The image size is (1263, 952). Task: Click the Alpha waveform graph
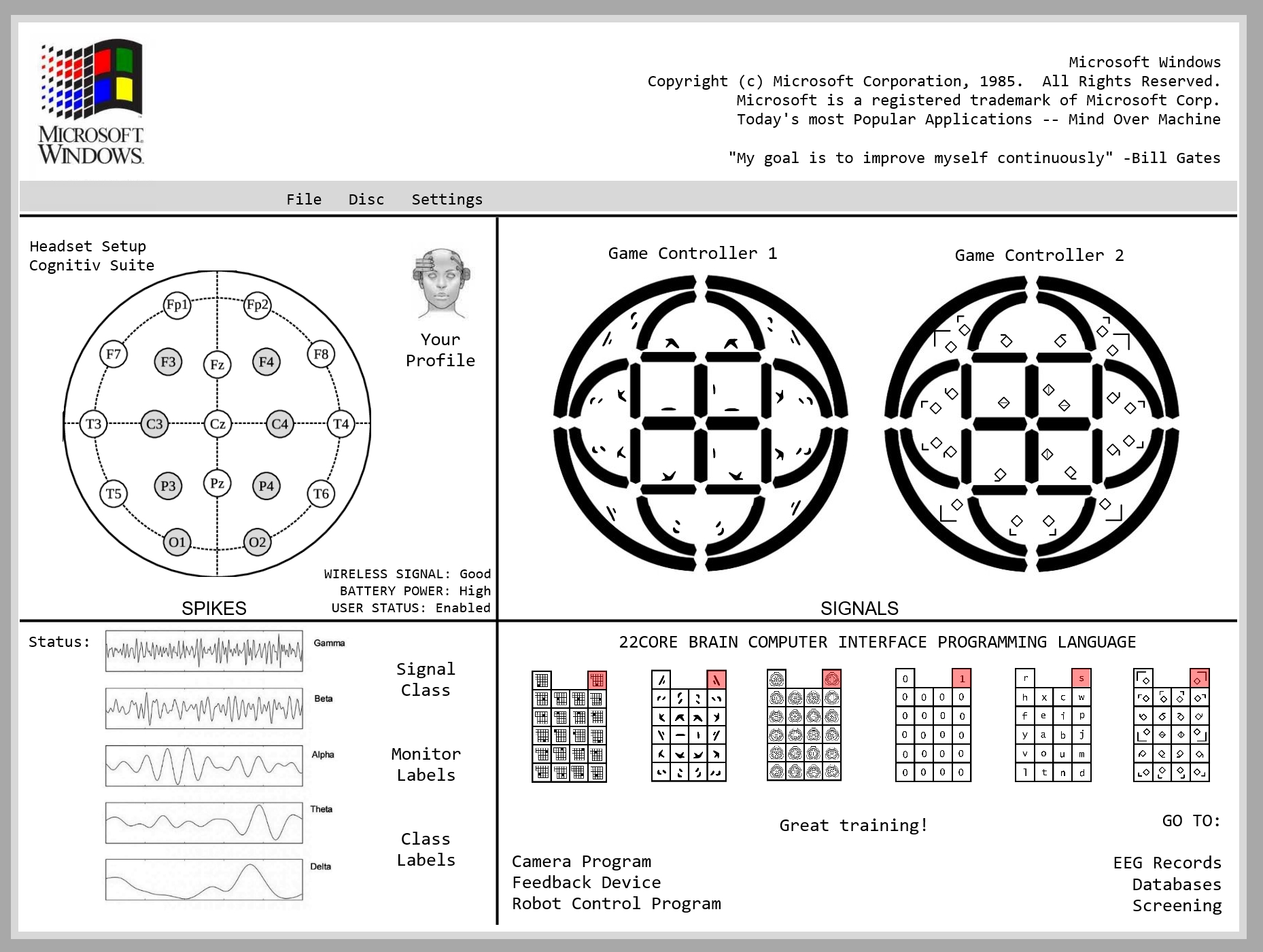(x=204, y=766)
